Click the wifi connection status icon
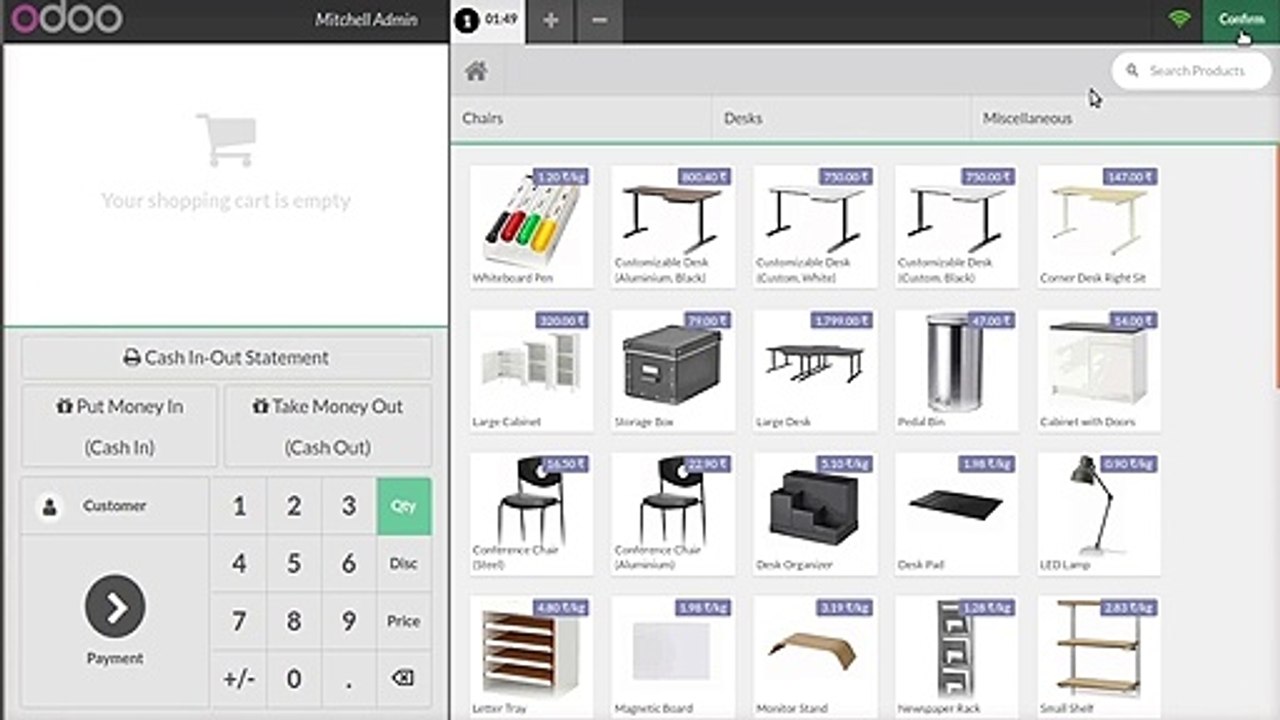 (x=1179, y=18)
